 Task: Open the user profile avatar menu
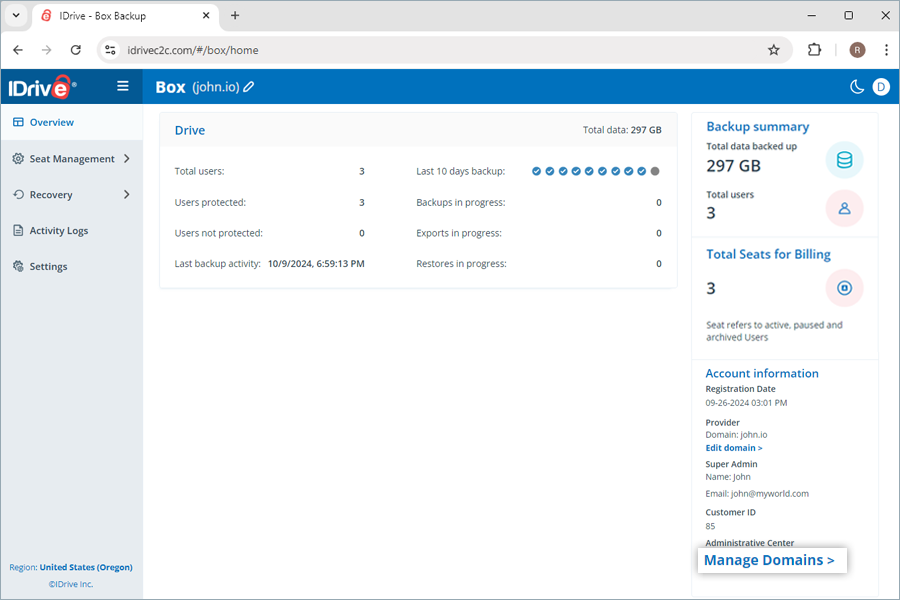881,87
